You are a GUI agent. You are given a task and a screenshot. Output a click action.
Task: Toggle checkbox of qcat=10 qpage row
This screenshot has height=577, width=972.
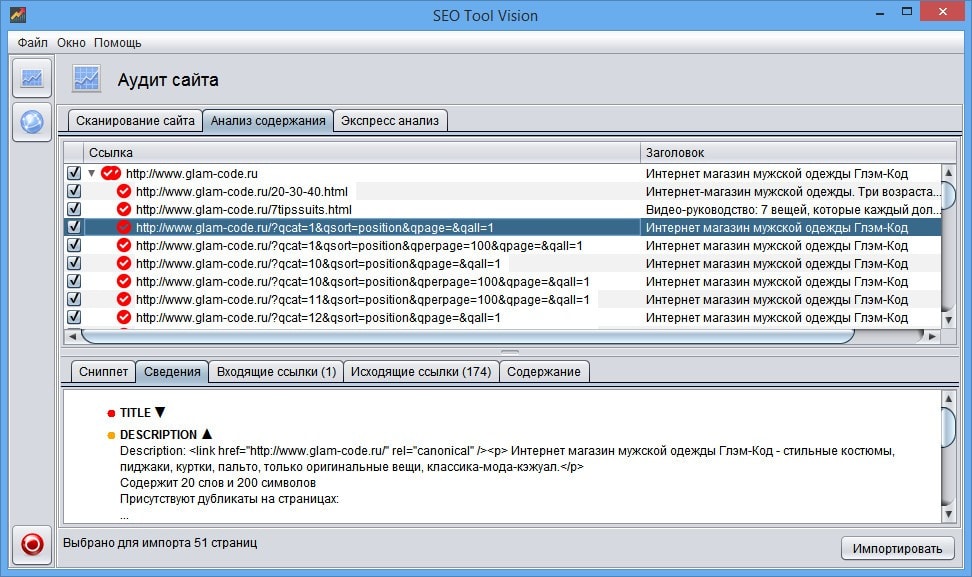tap(74, 263)
